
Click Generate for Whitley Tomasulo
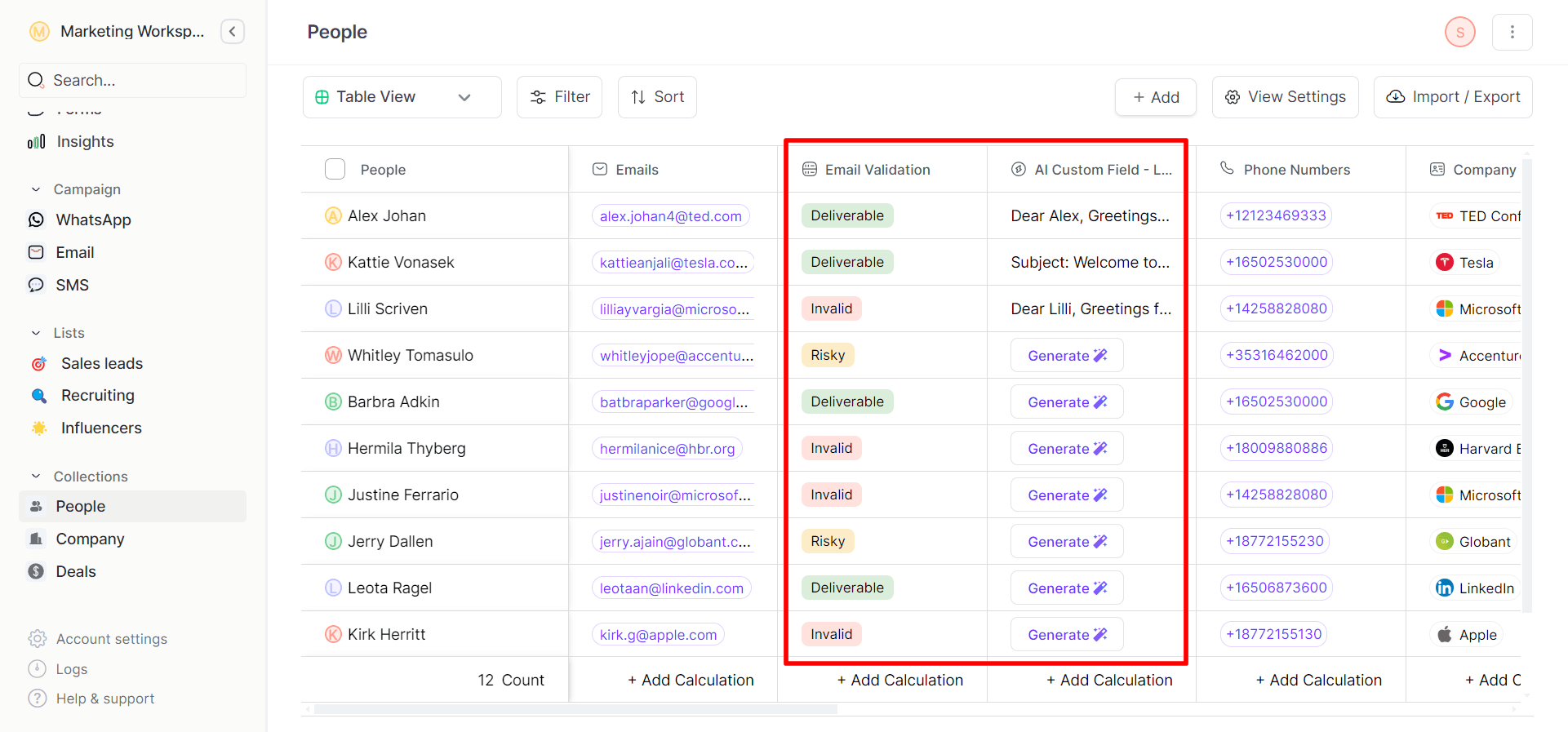click(x=1066, y=355)
